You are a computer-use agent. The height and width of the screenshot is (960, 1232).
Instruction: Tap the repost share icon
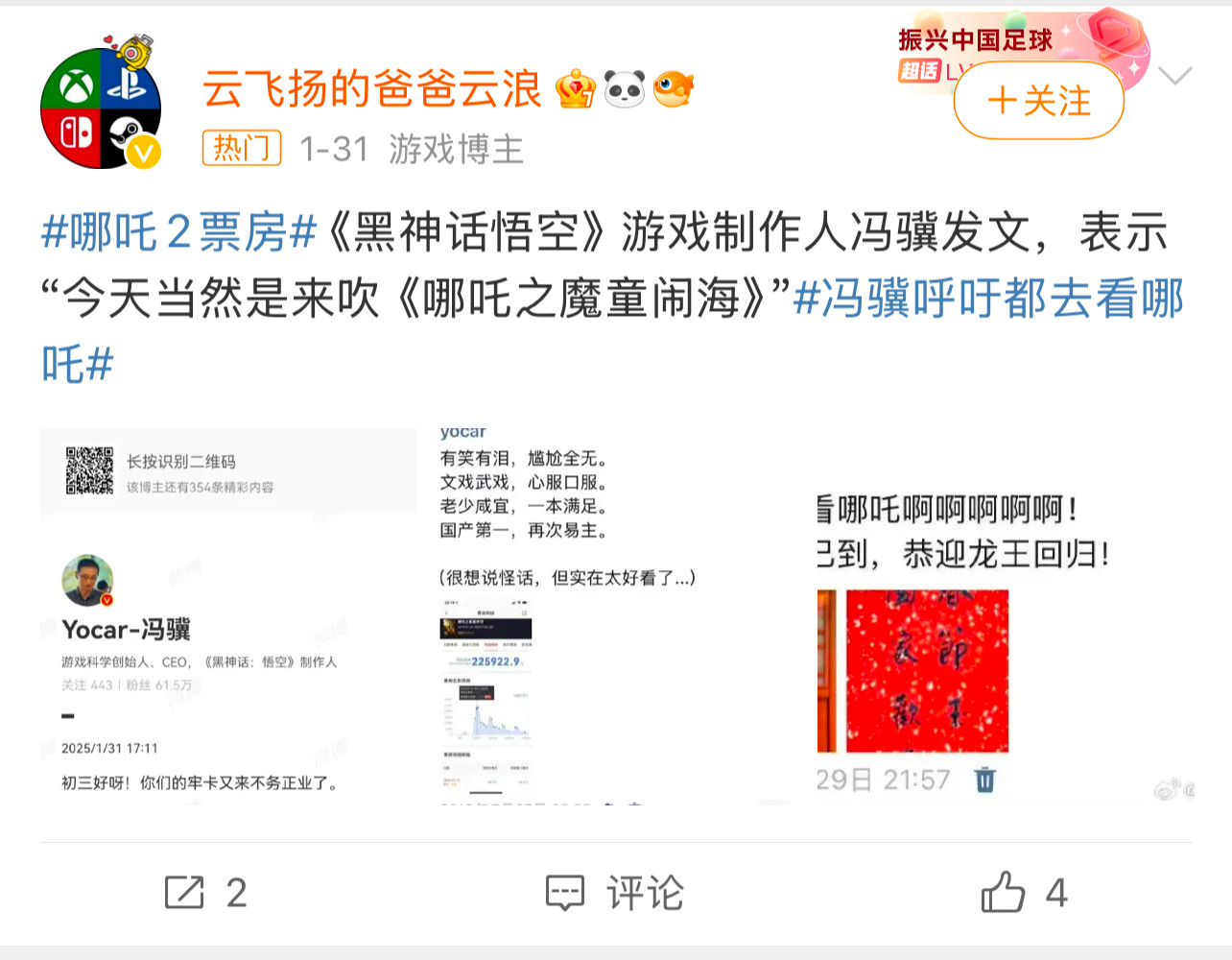click(x=184, y=893)
